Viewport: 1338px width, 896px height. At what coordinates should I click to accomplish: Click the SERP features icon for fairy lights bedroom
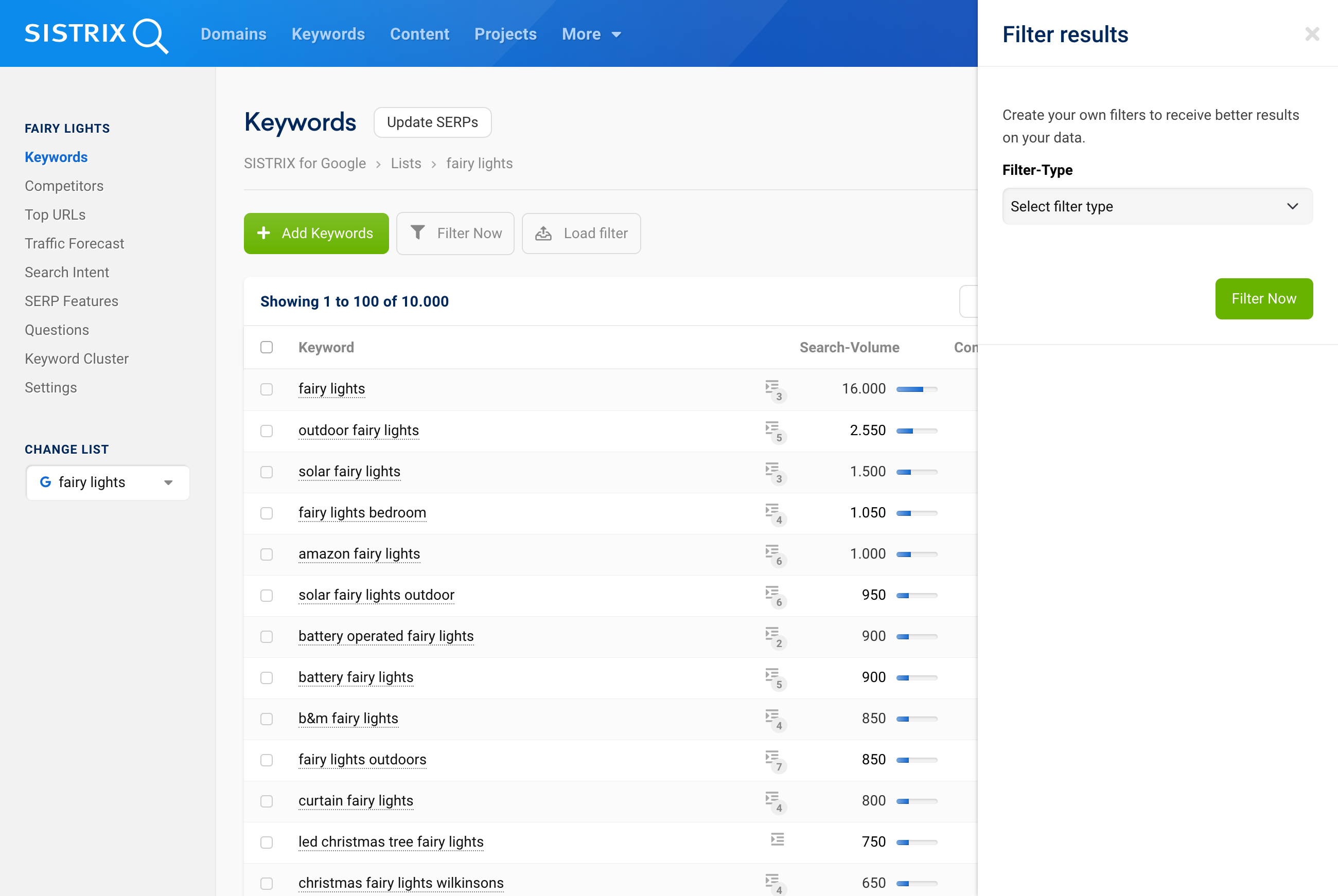(775, 512)
